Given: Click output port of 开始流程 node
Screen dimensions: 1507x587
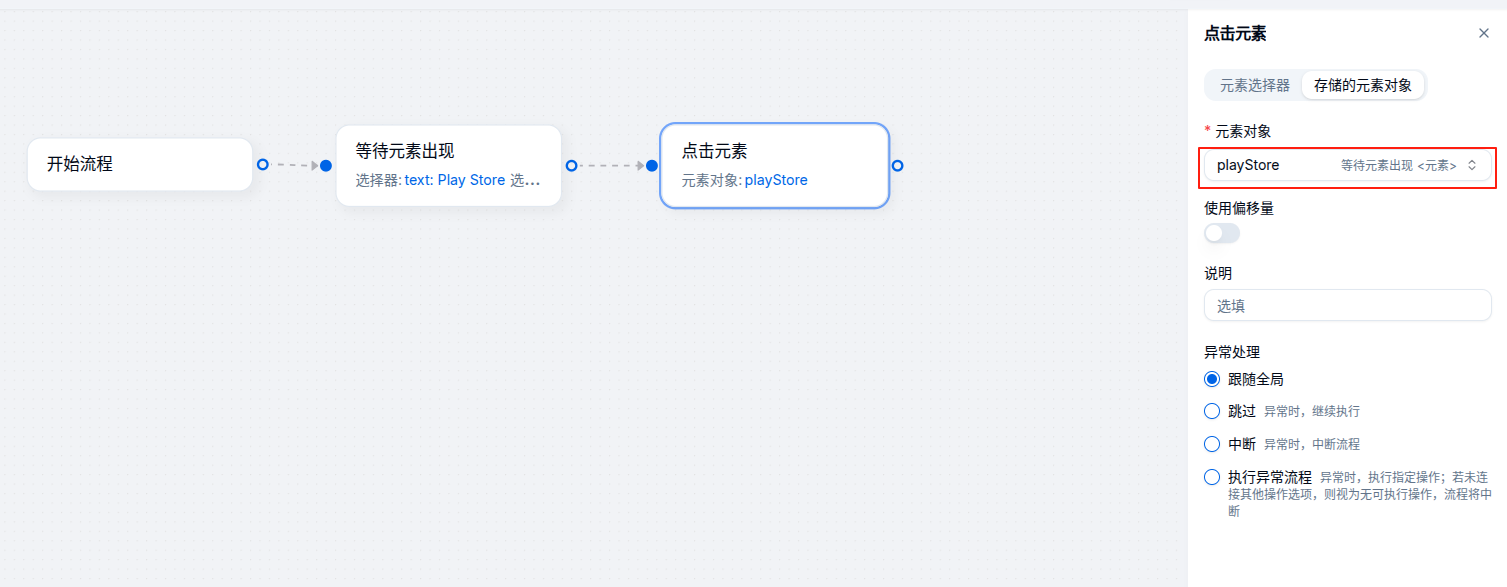Looking at the screenshot, I should pos(262,164).
